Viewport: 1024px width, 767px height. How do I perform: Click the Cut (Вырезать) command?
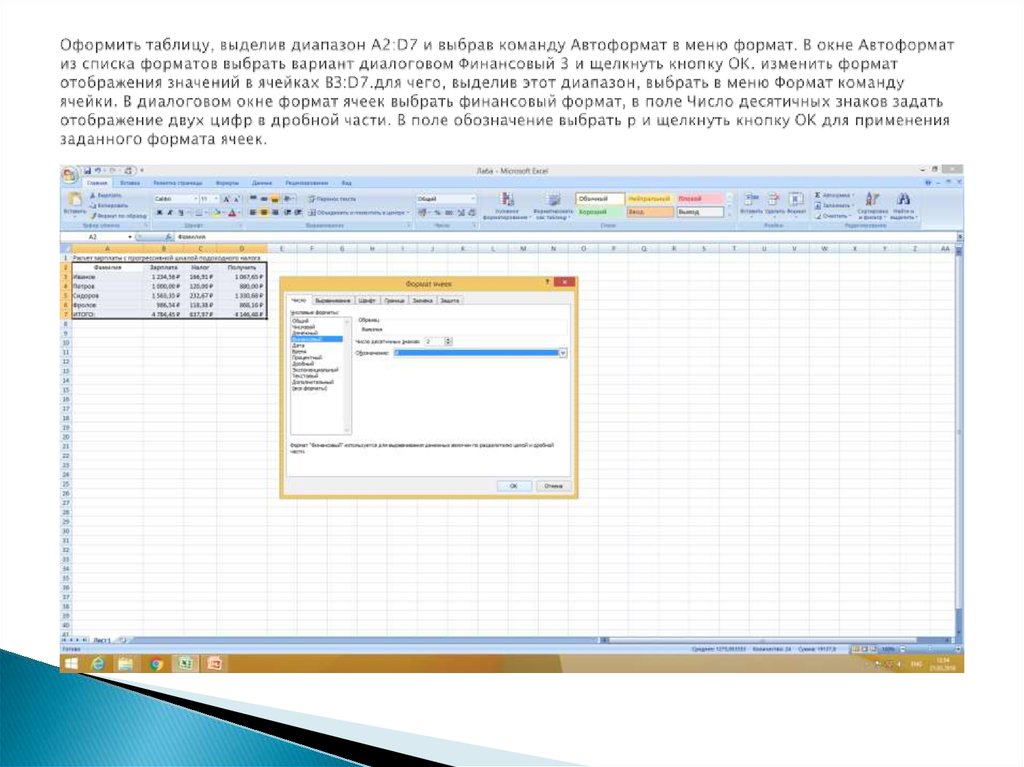106,195
